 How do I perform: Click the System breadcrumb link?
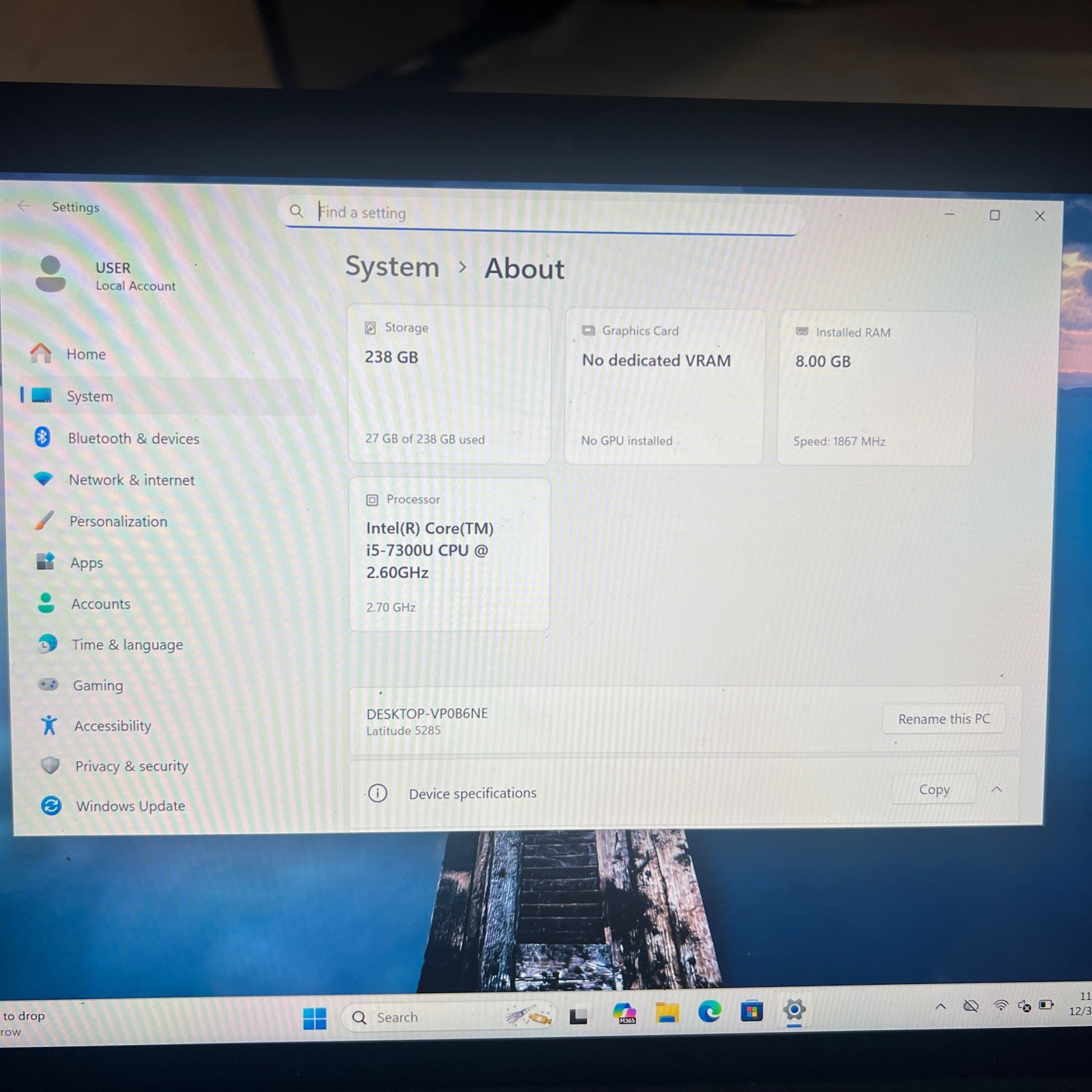(392, 267)
